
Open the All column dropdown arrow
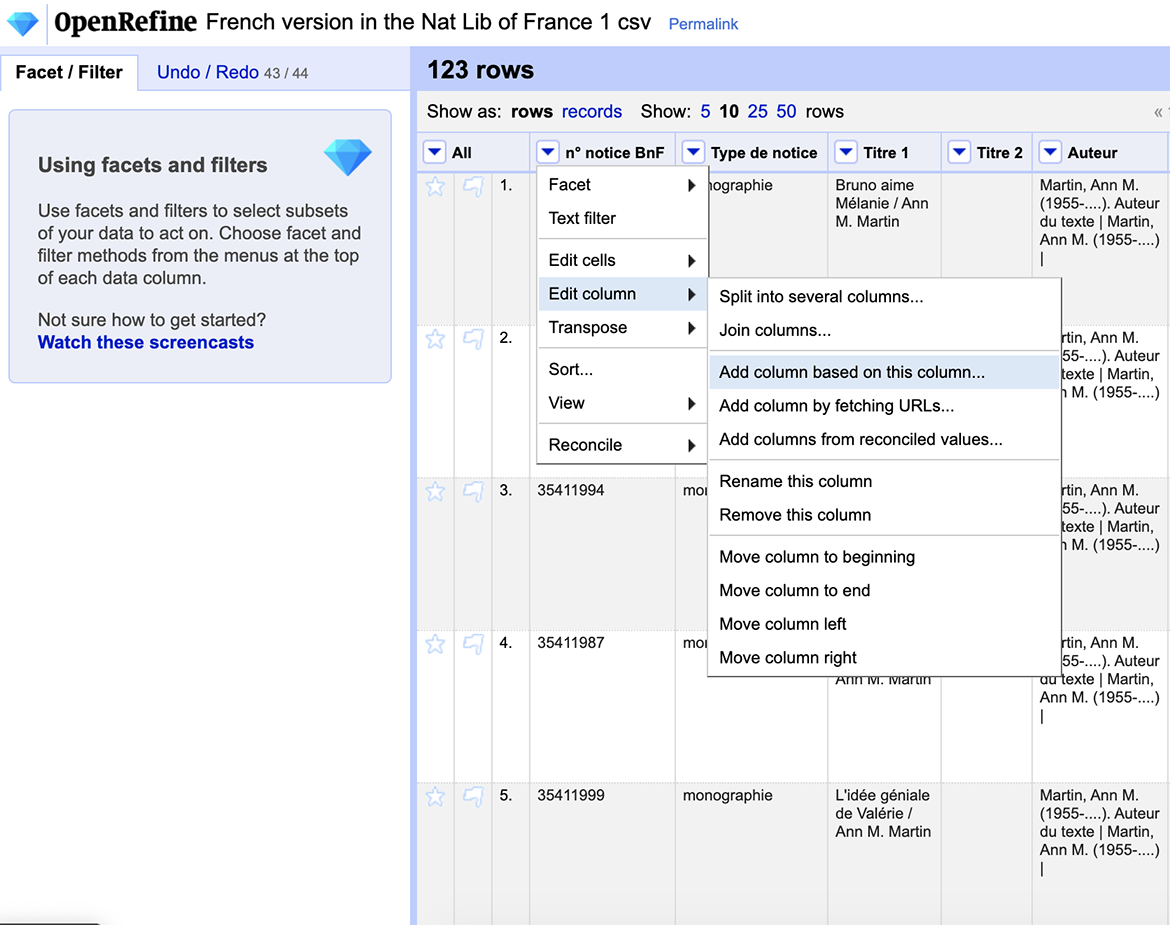[x=434, y=152]
